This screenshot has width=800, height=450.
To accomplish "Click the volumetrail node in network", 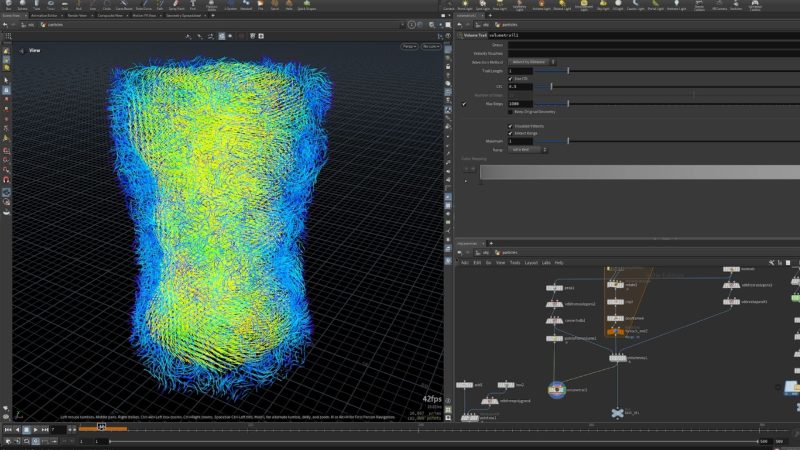I will pos(558,389).
